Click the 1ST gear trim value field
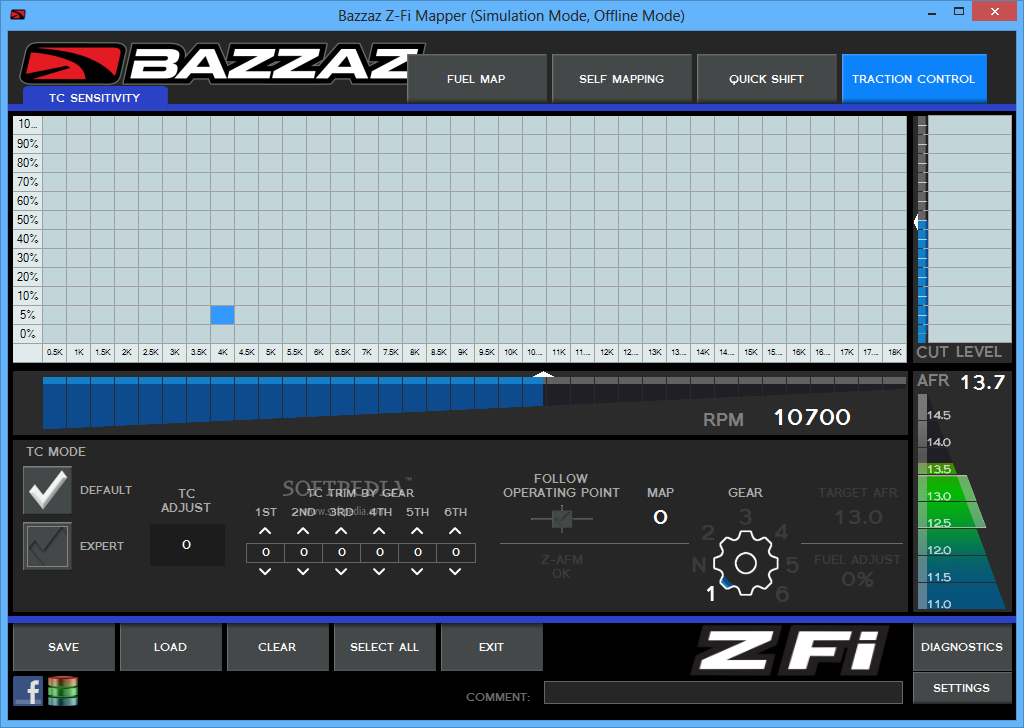1024x728 pixels. 265,552
